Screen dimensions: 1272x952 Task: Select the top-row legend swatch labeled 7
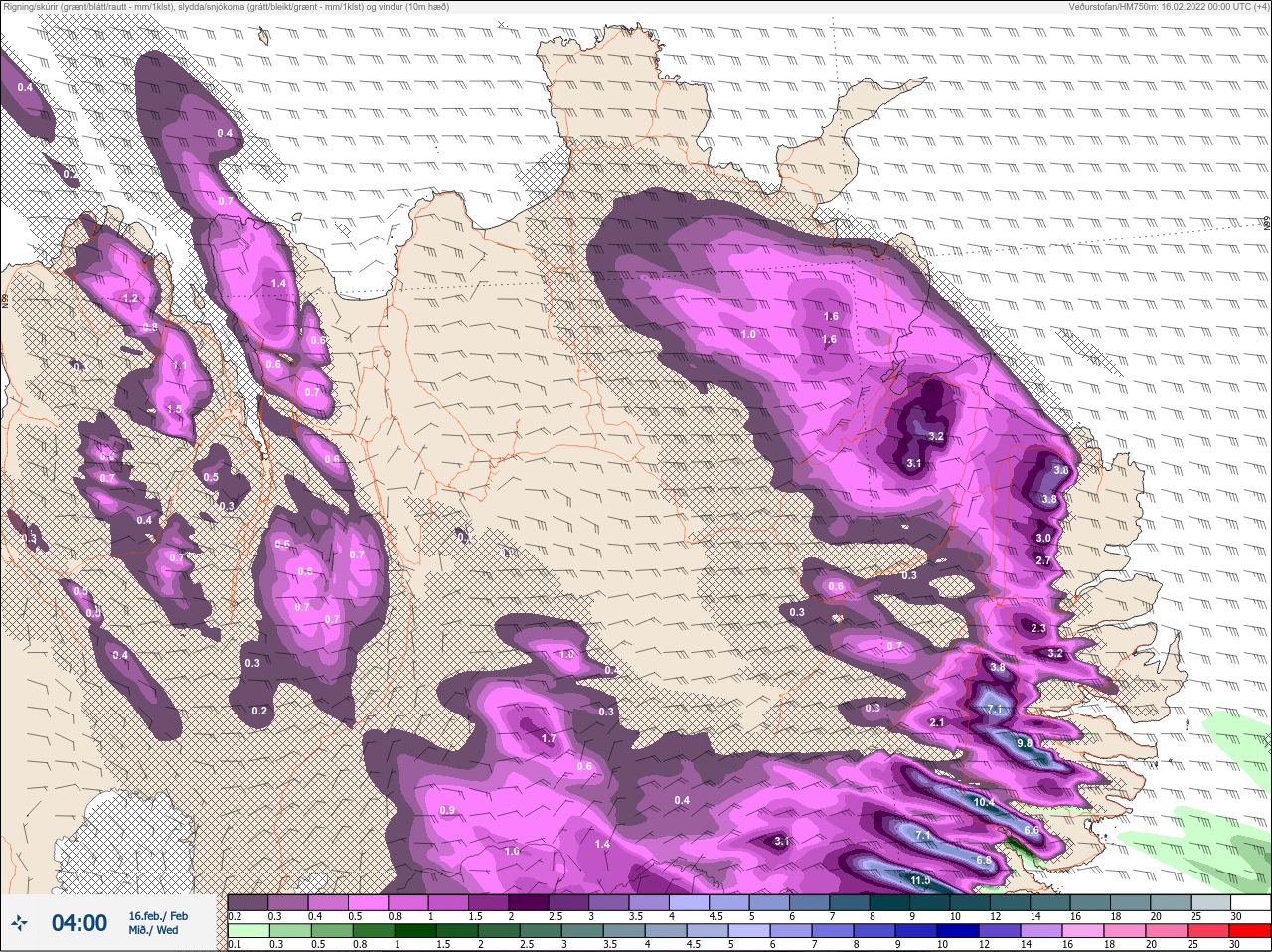850,902
